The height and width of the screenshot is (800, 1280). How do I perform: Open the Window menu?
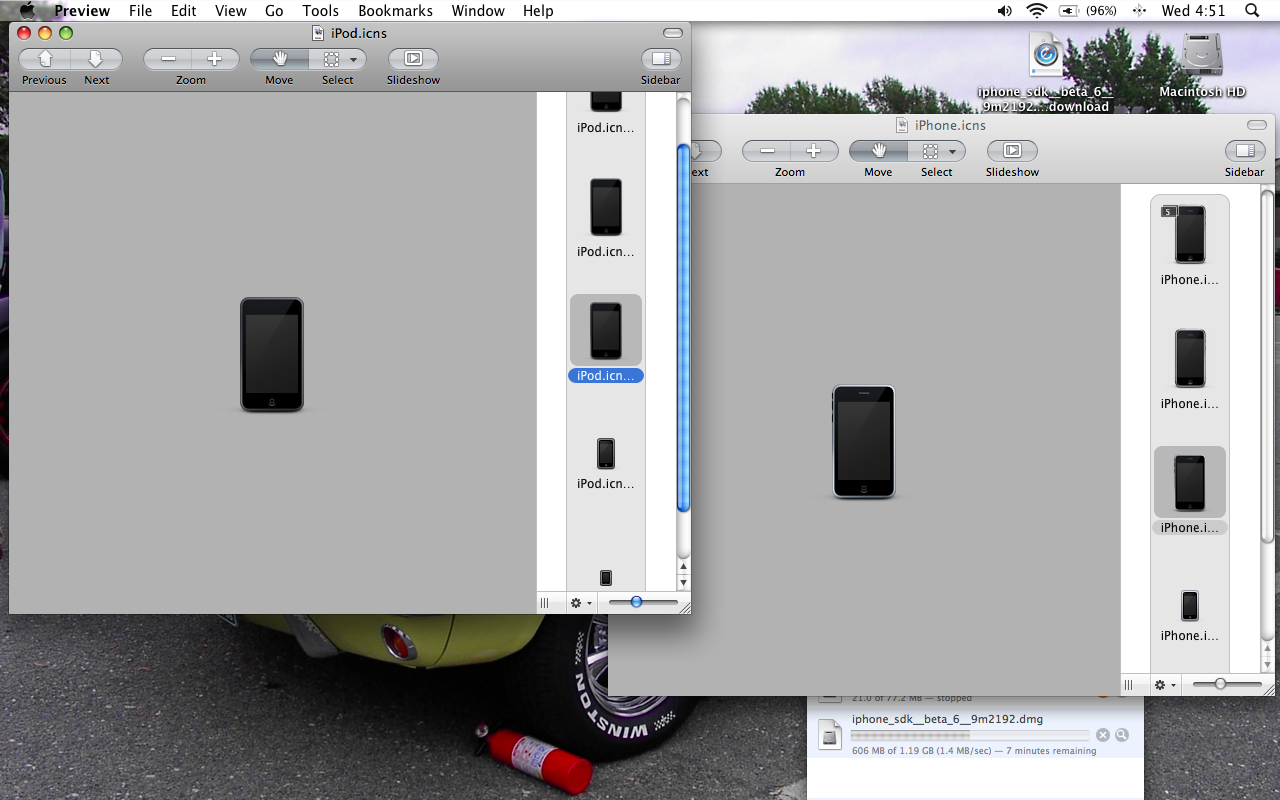(478, 11)
